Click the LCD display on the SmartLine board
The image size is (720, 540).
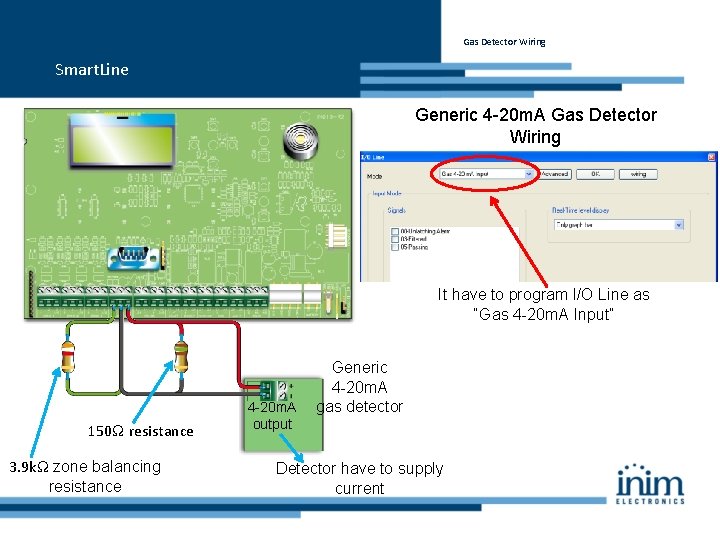pos(122,140)
